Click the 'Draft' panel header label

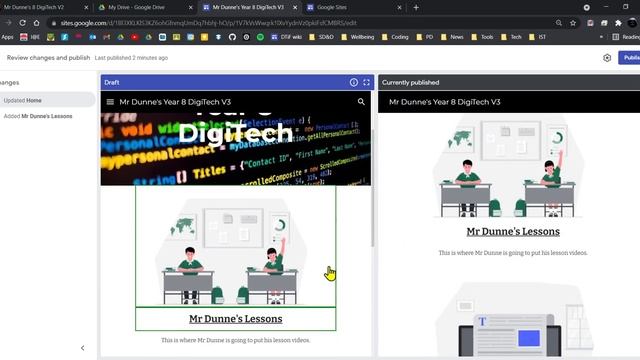(111, 82)
